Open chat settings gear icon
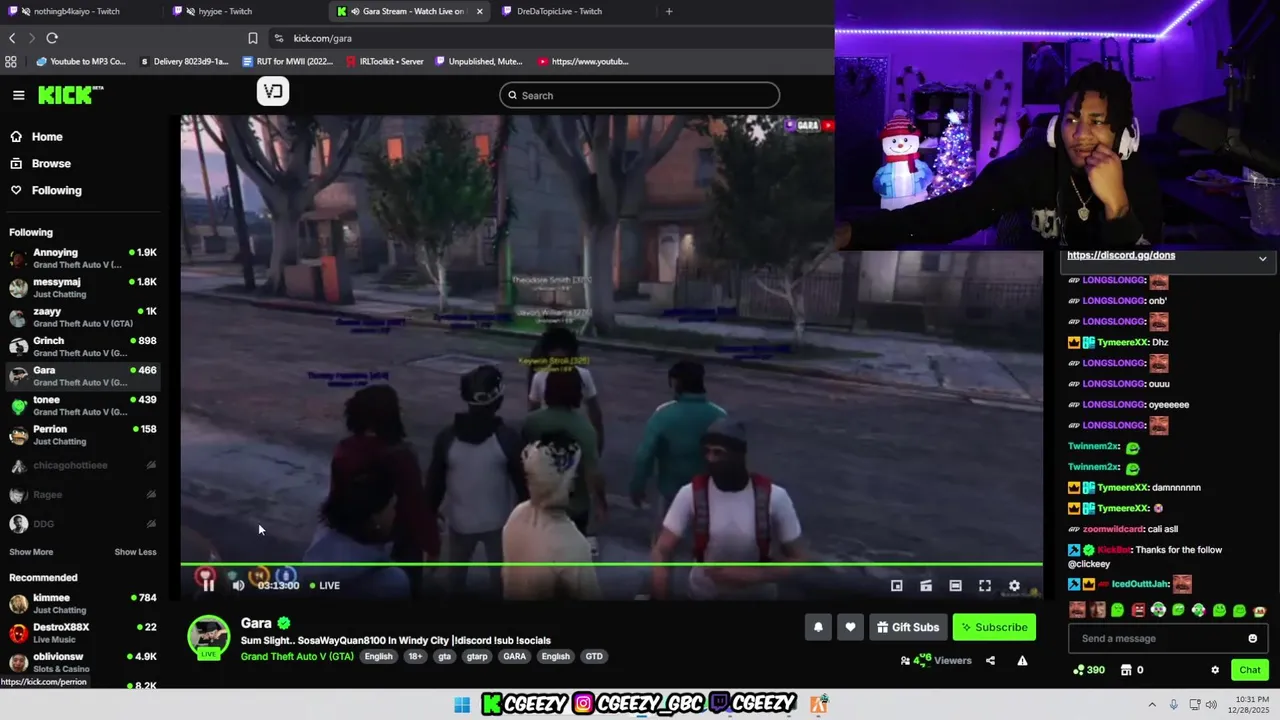 pyautogui.click(x=1215, y=670)
